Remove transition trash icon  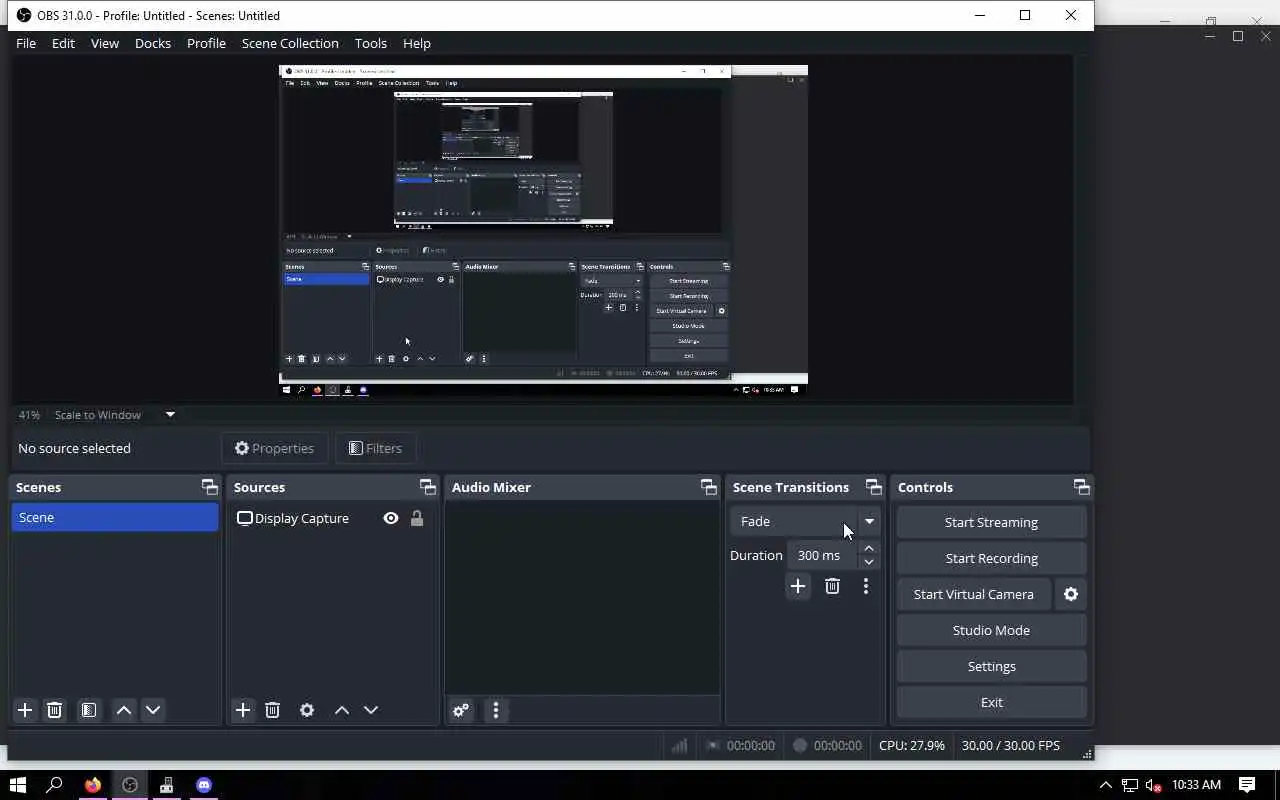click(x=832, y=586)
